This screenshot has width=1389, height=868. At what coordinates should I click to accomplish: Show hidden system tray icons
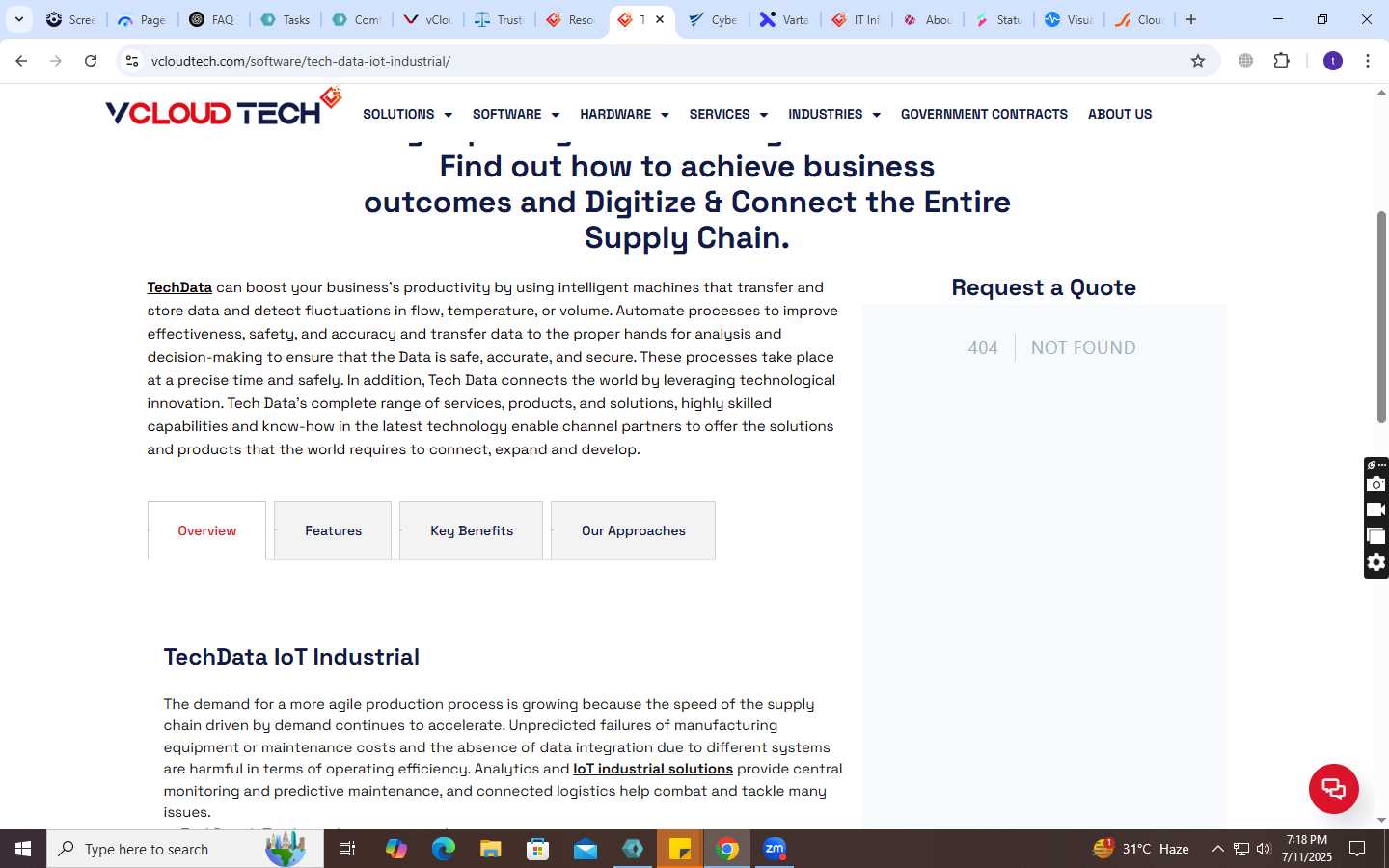[x=1217, y=849]
